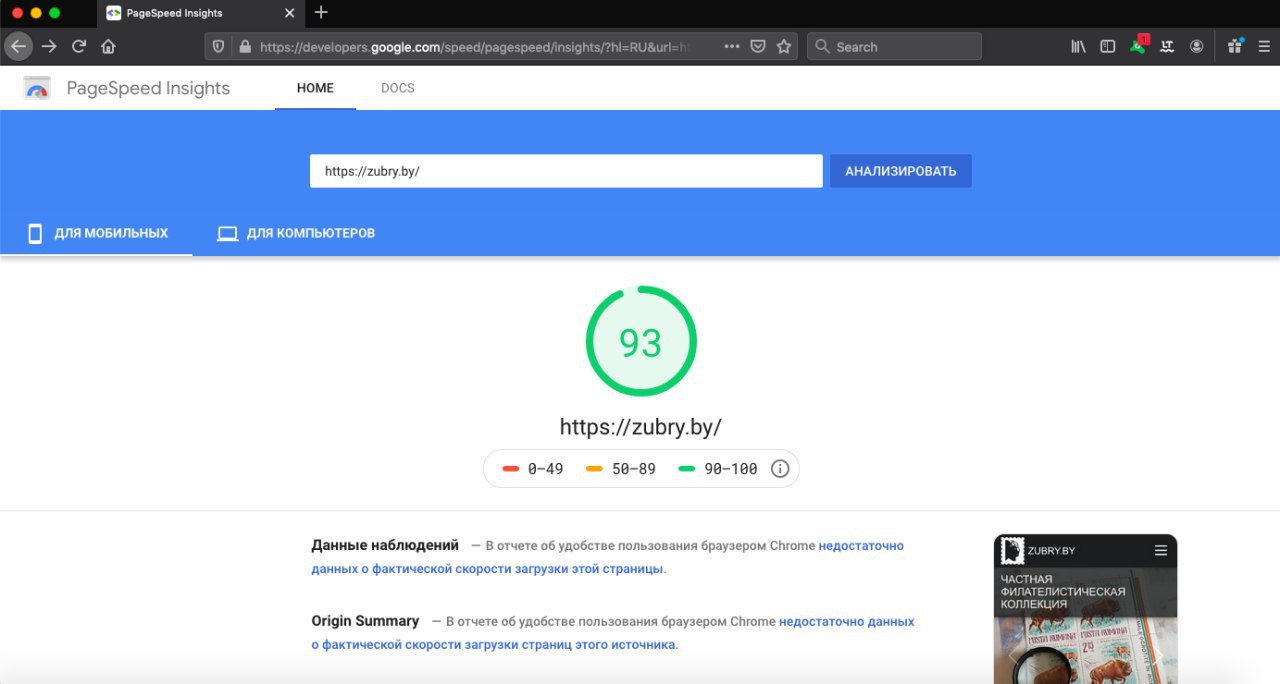
Task: Close the PageSpeed Insights tab
Action: (x=290, y=13)
